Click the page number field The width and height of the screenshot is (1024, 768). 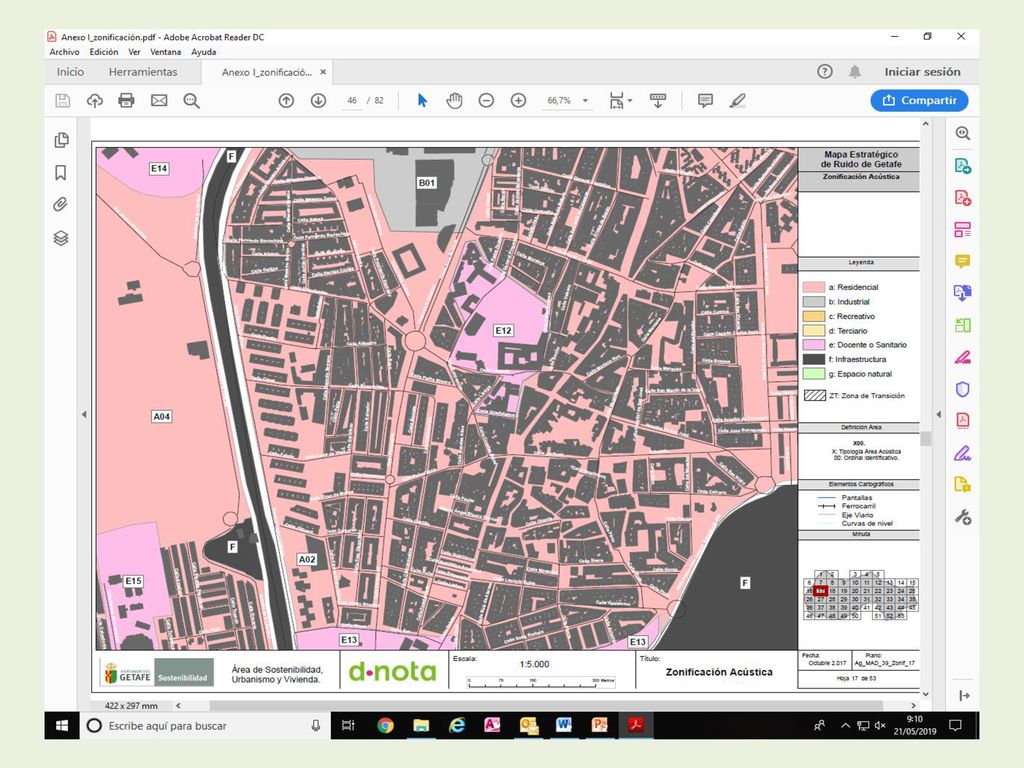pos(352,101)
